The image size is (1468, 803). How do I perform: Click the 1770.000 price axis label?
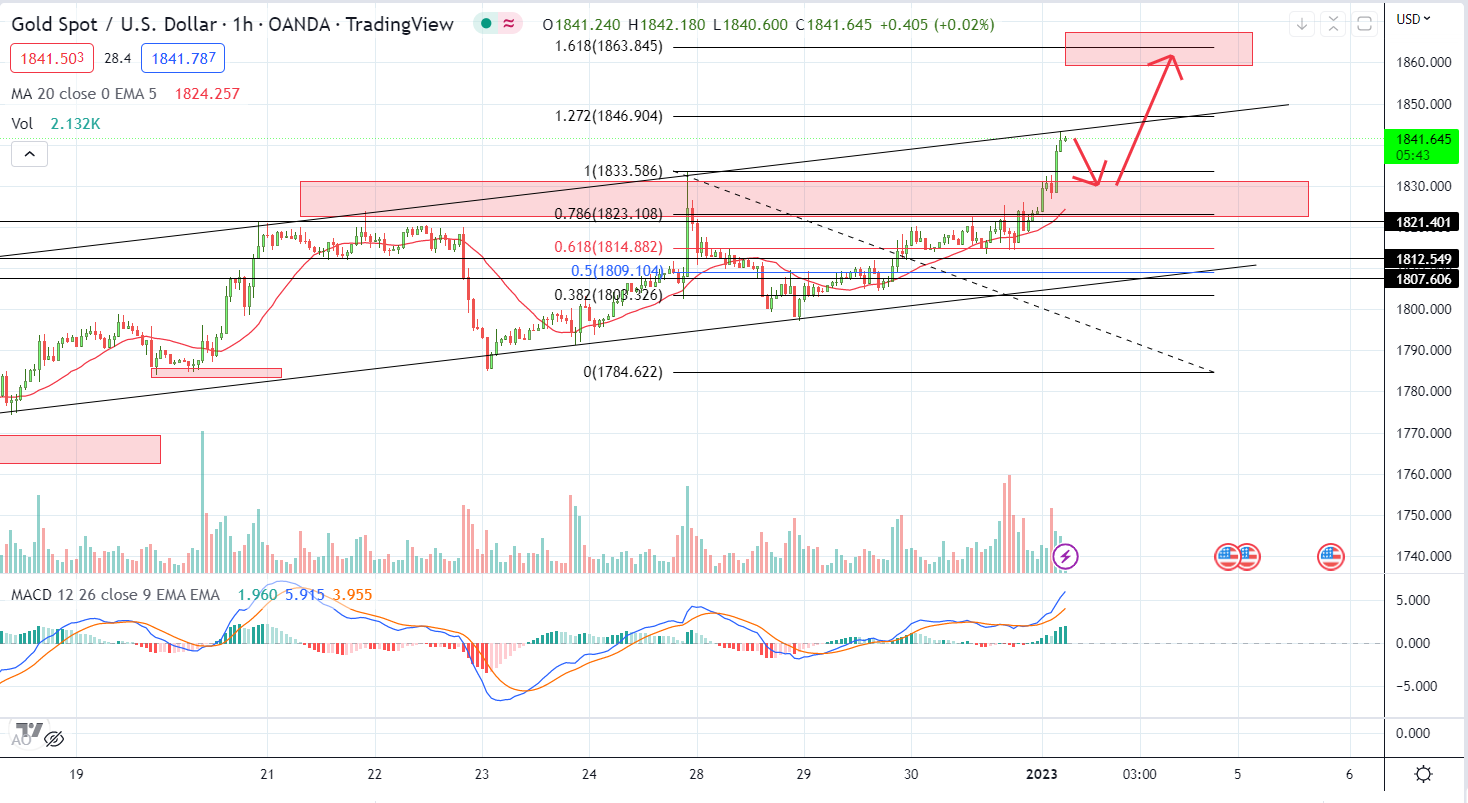1423,433
